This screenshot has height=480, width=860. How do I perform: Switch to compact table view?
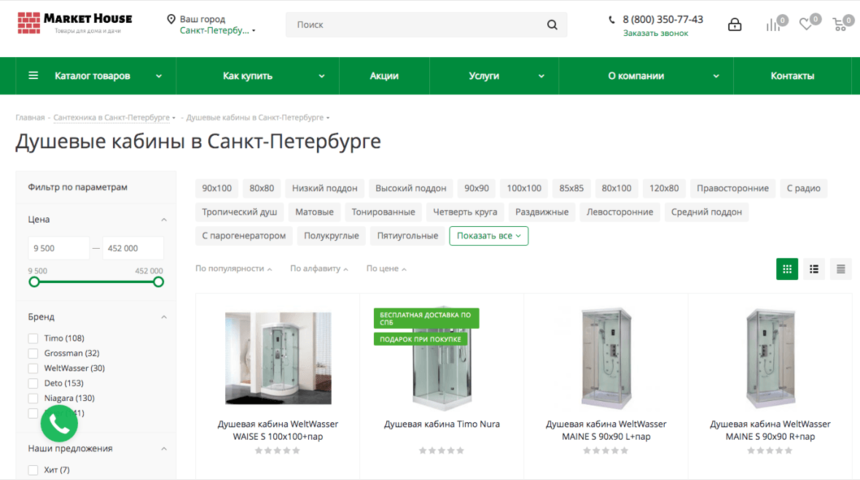coord(841,269)
